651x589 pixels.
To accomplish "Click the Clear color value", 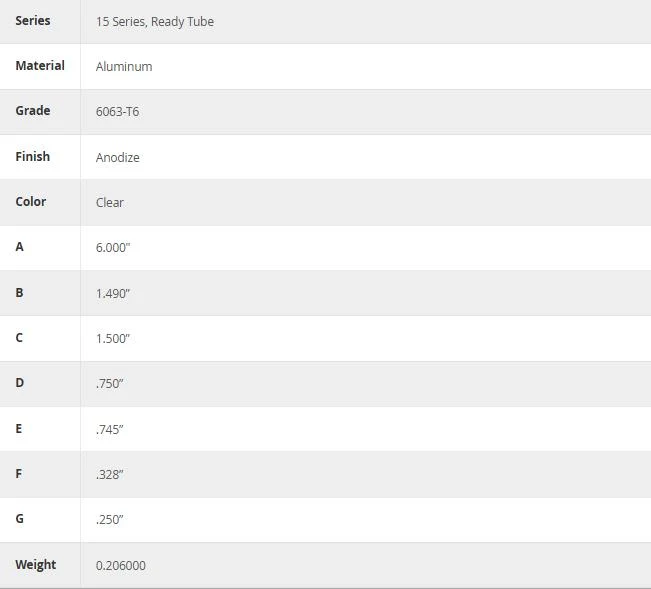I will tap(110, 203).
